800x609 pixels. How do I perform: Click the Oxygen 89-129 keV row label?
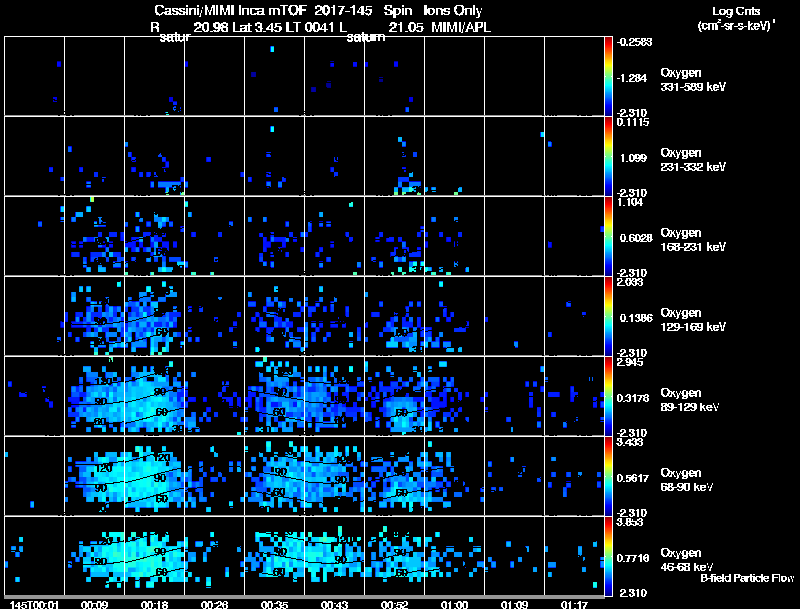689,399
